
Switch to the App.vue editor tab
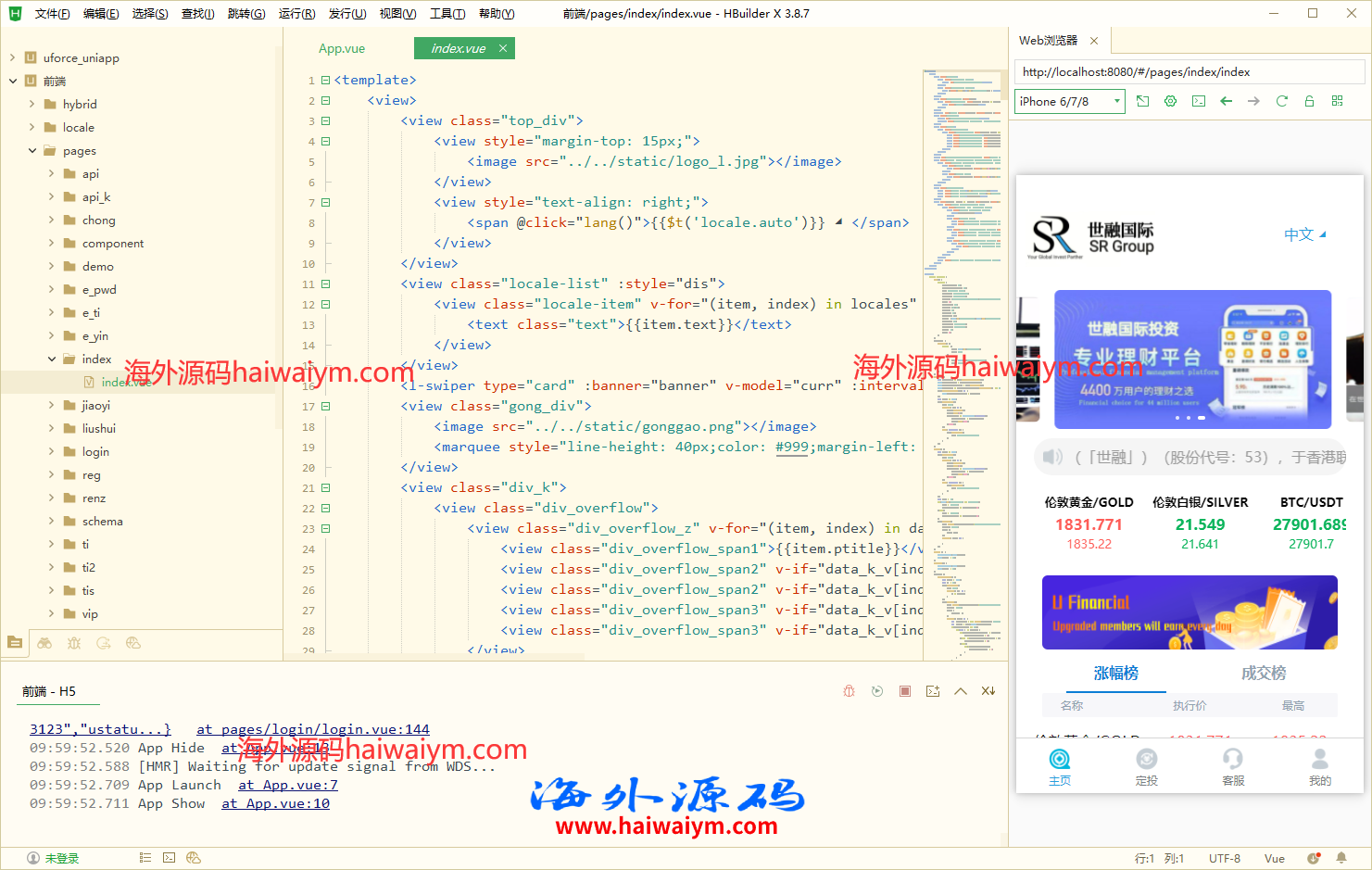point(342,48)
